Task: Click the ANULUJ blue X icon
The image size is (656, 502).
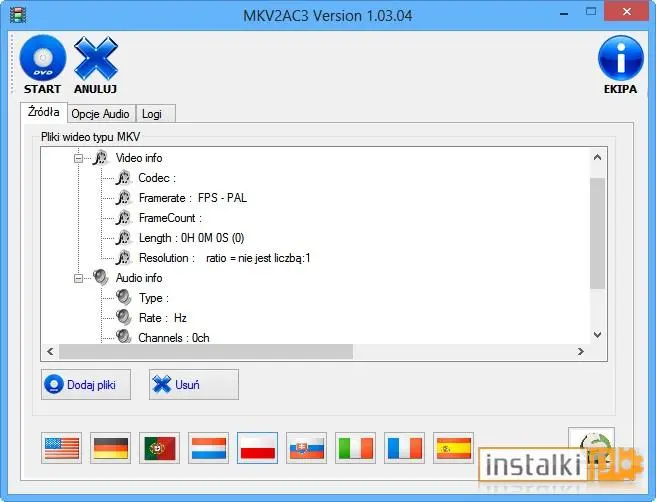Action: click(96, 58)
